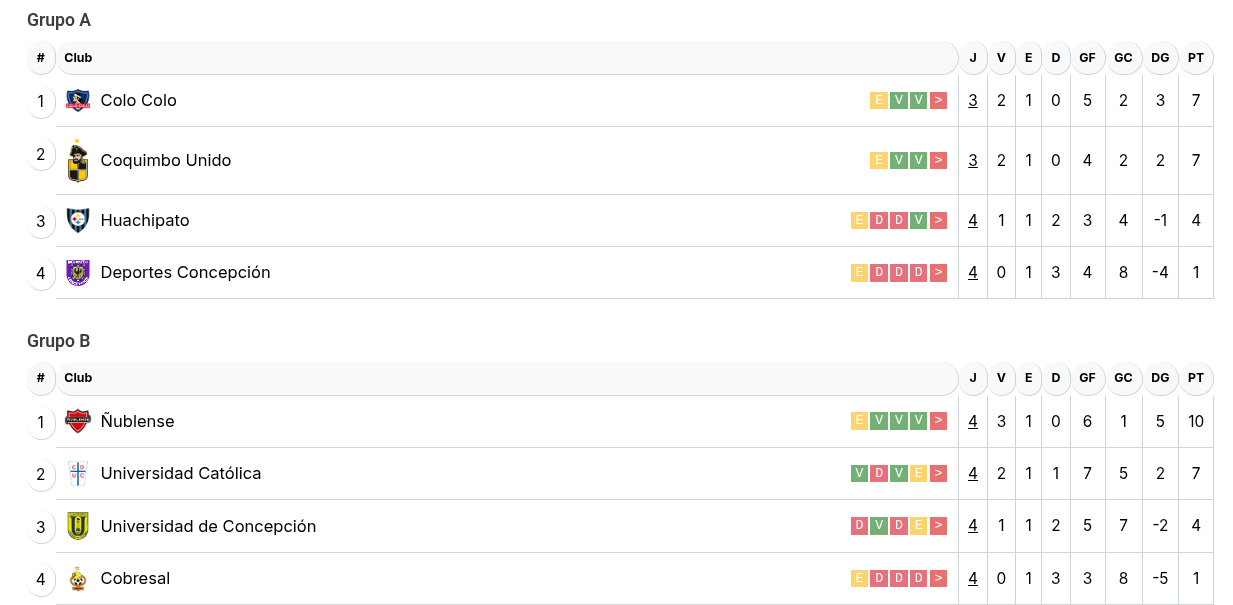The height and width of the screenshot is (605, 1233).
Task: Click Coquimbo Unido's games played number 3
Action: pos(973,160)
